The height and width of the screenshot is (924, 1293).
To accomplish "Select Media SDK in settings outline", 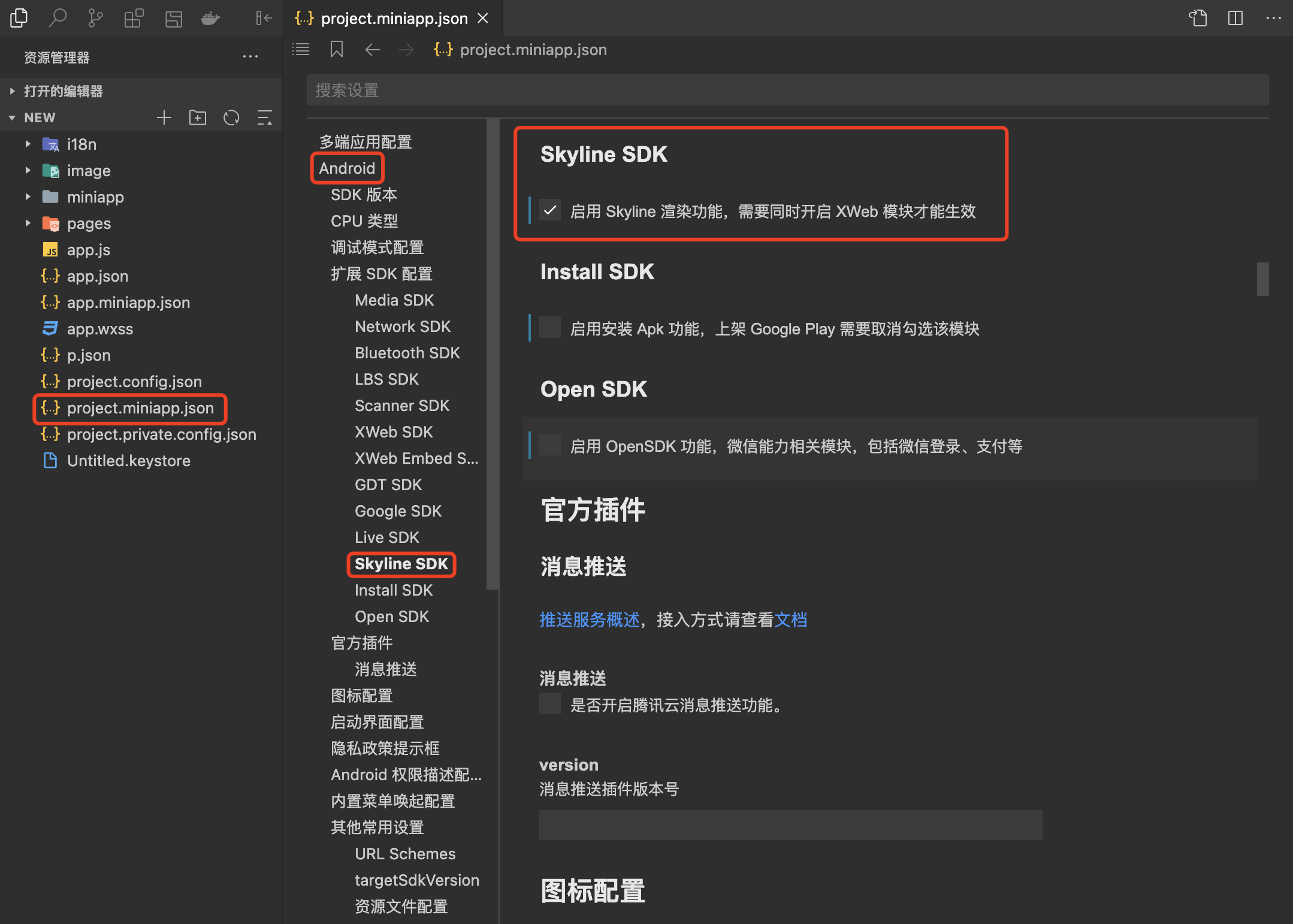I will coord(394,300).
